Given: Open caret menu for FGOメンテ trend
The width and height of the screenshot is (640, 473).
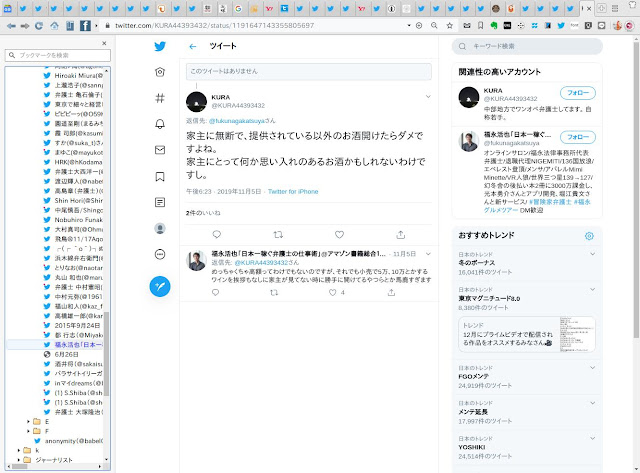Looking at the screenshot, I should (592, 368).
